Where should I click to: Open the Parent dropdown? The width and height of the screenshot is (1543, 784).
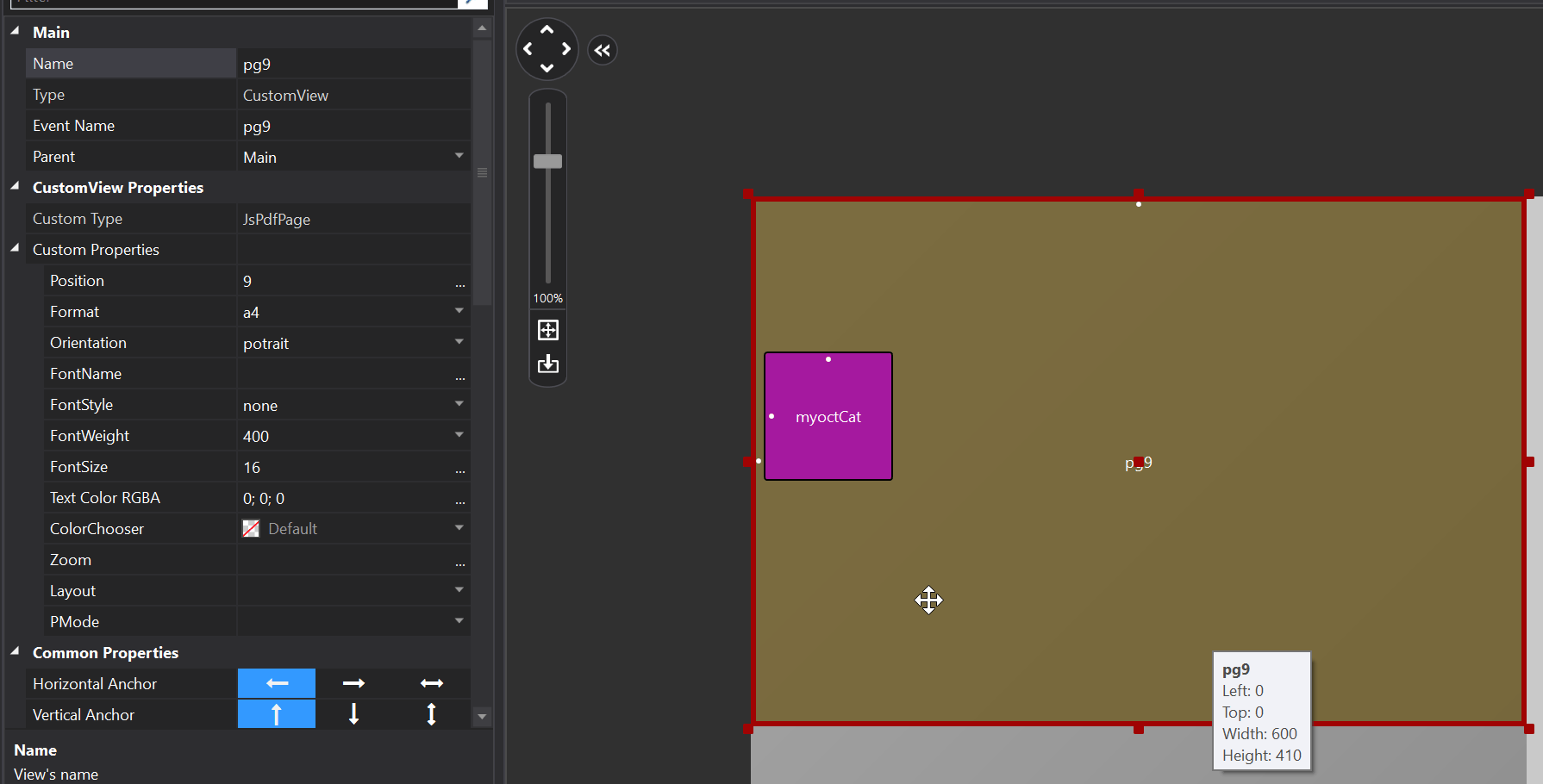click(x=459, y=156)
